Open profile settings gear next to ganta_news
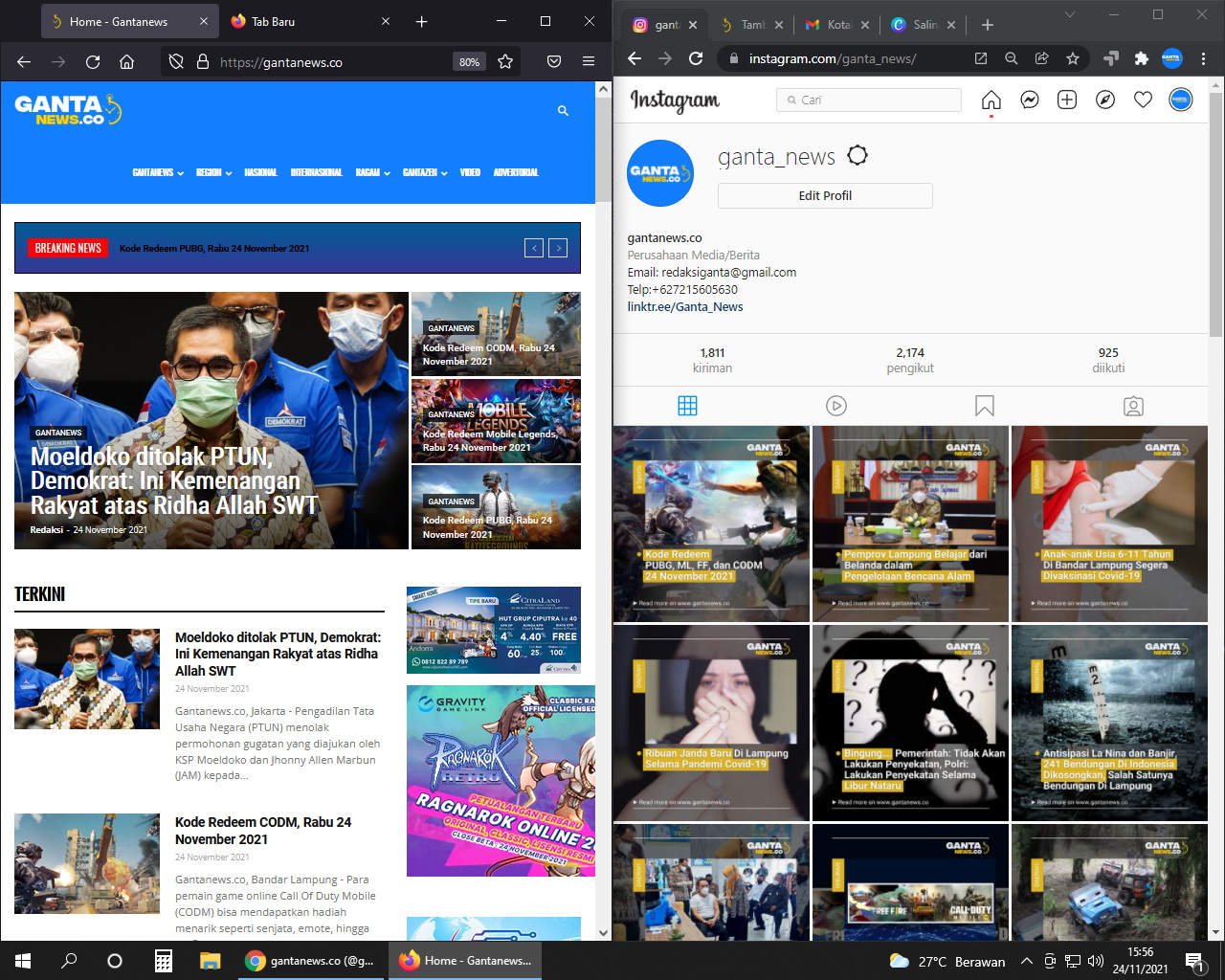Screen dimensions: 1225x980 [857, 156]
